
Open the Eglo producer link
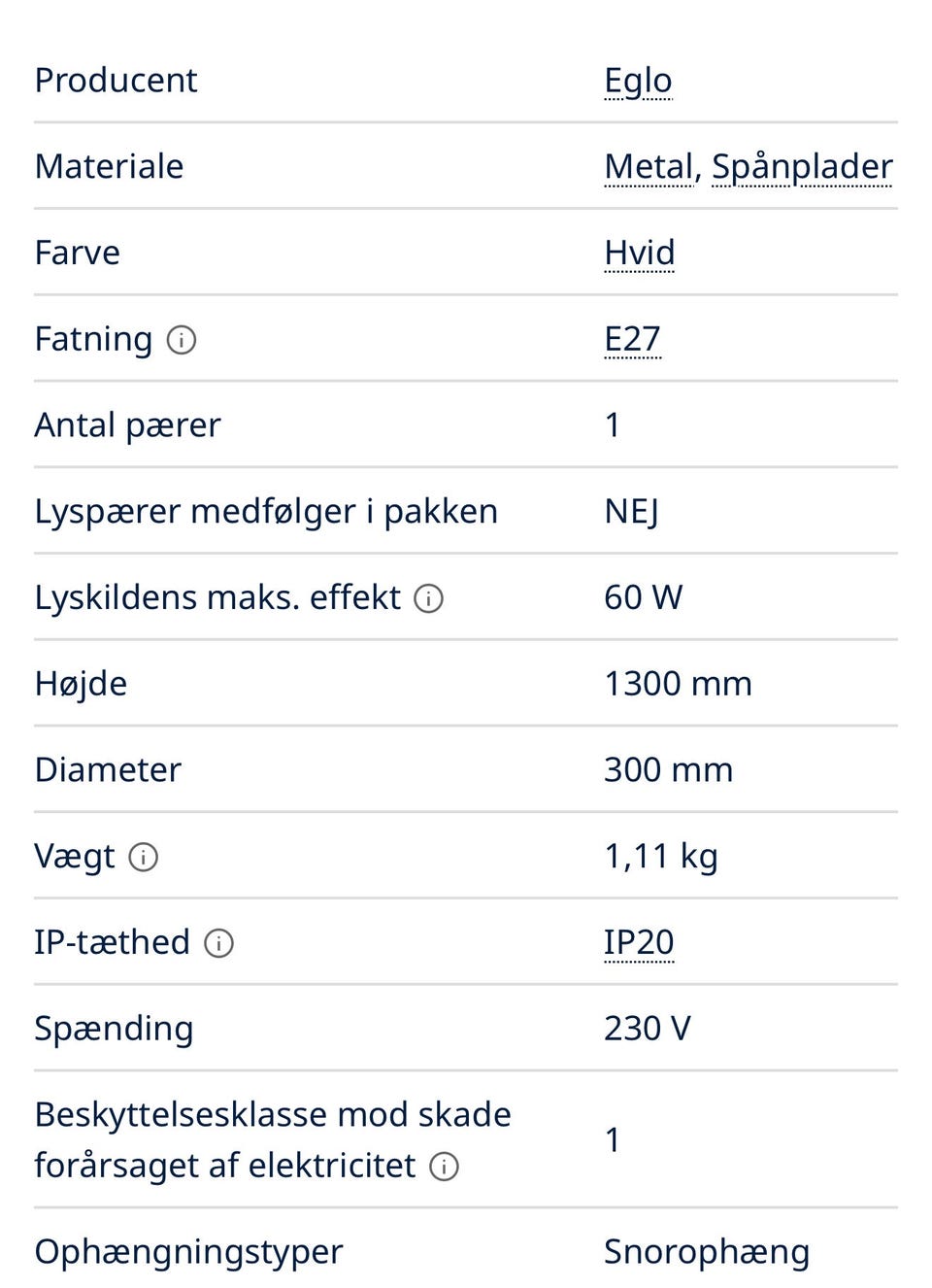[638, 81]
